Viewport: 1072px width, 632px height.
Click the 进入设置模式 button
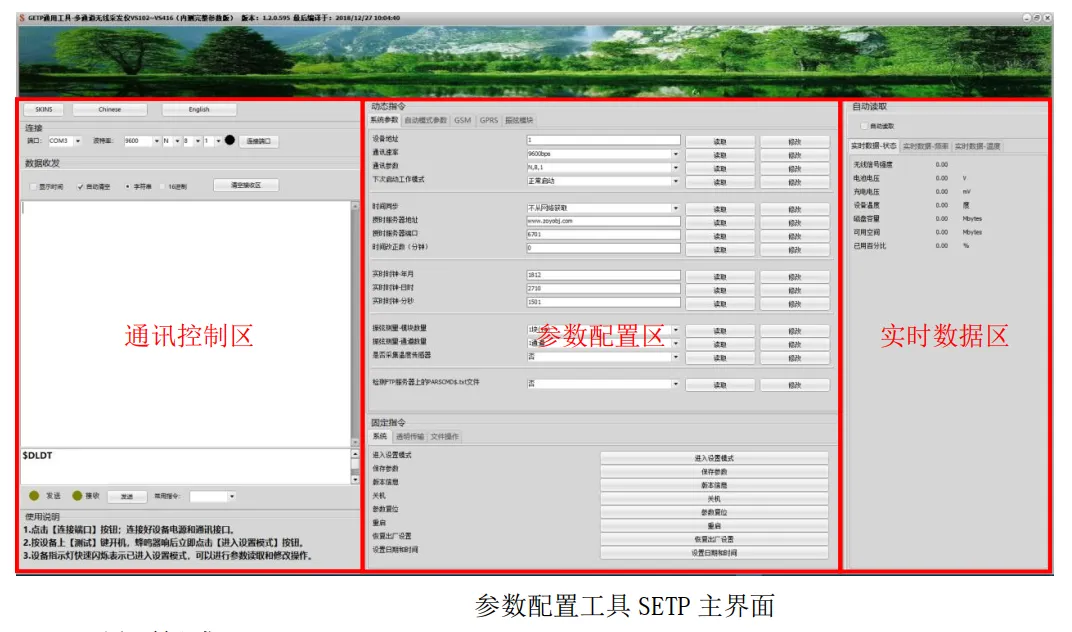tap(715, 458)
